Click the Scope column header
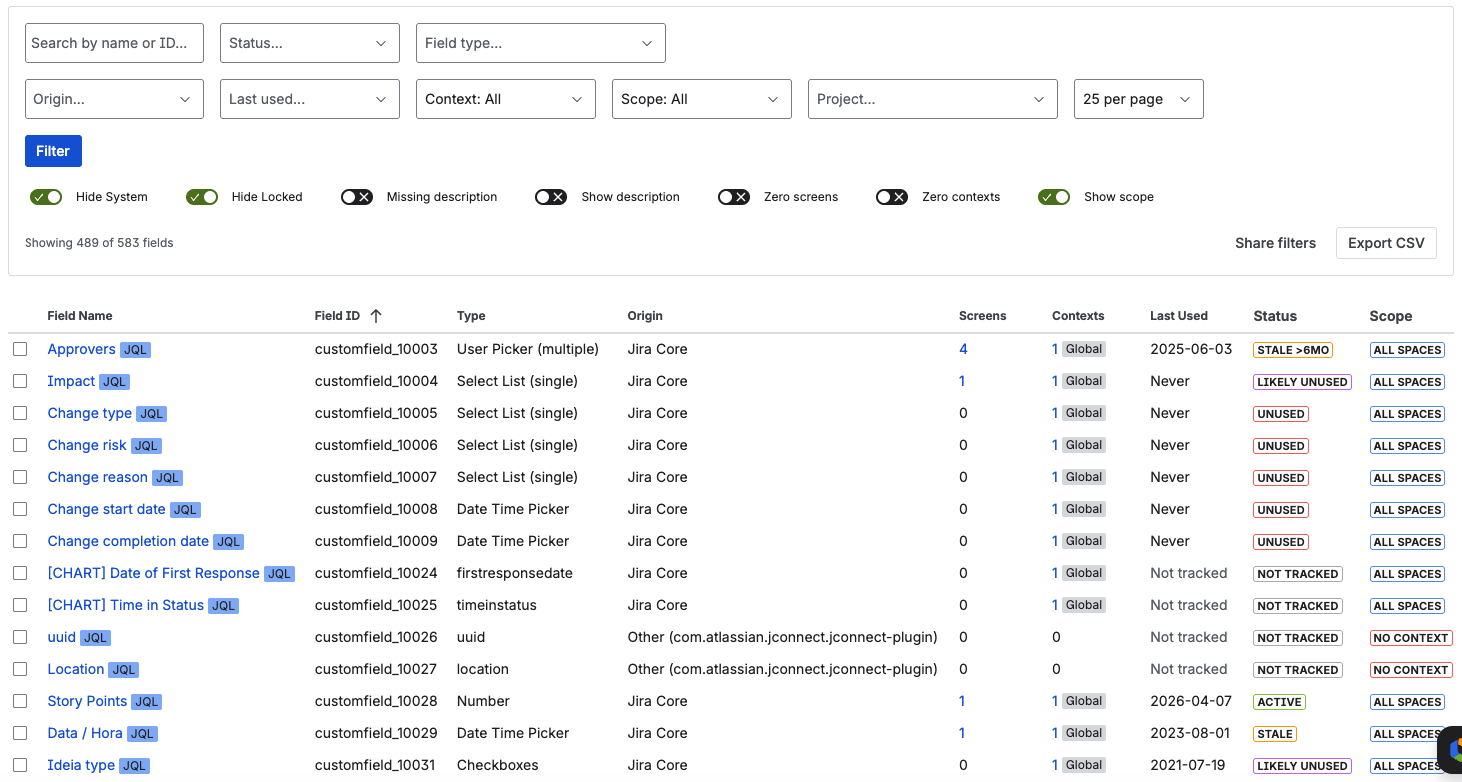 [1391, 316]
